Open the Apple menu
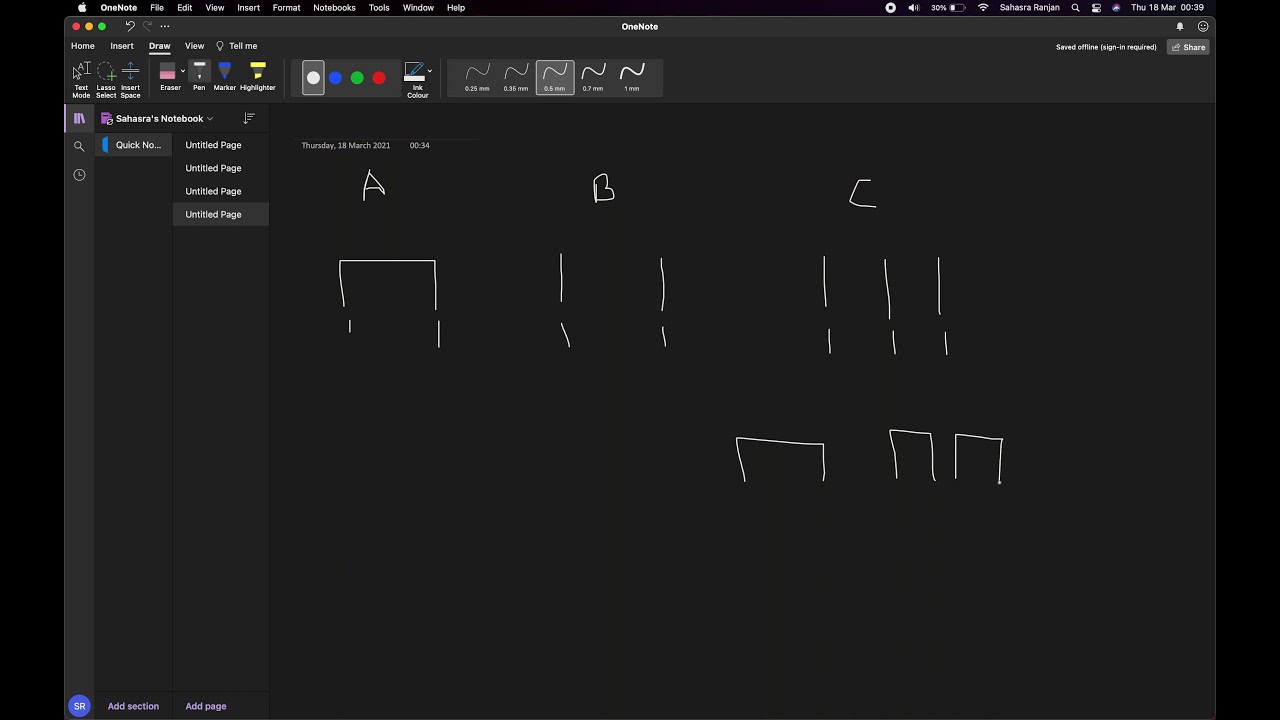 [82, 7]
